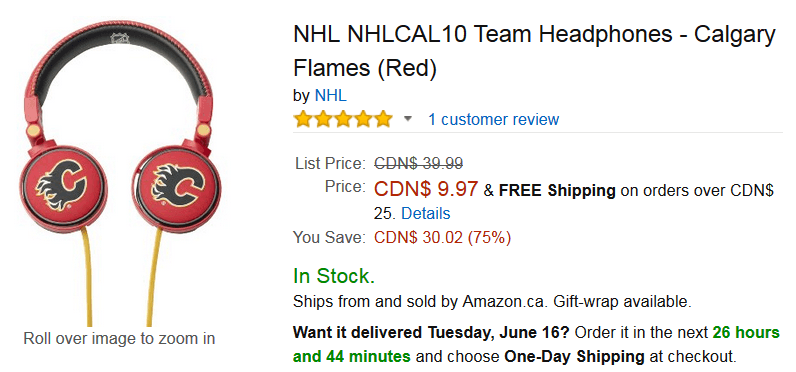Open the 1 customer review link
Viewport: 796px width, 372px height.
493,120
